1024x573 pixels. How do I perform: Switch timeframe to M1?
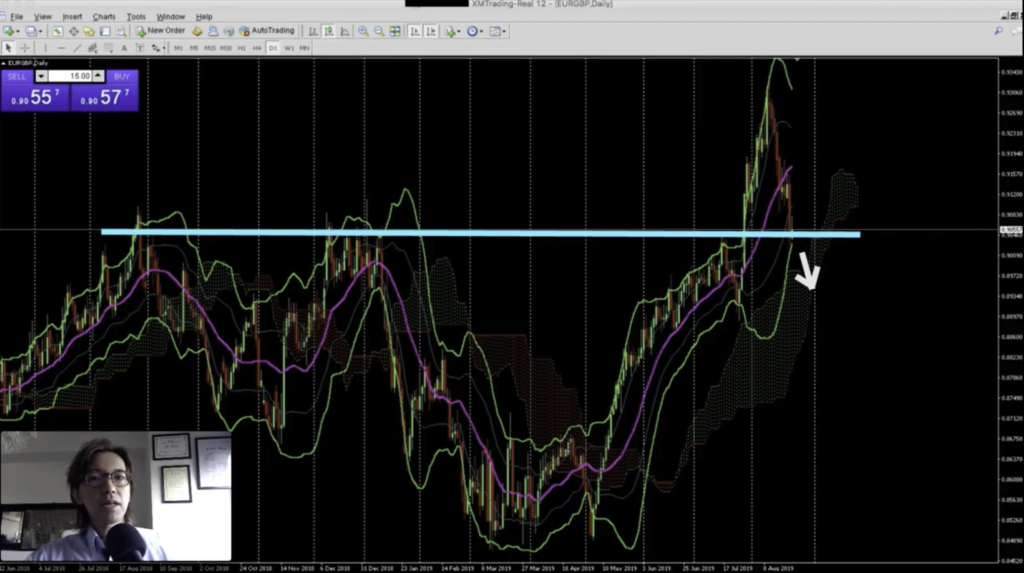click(178, 48)
